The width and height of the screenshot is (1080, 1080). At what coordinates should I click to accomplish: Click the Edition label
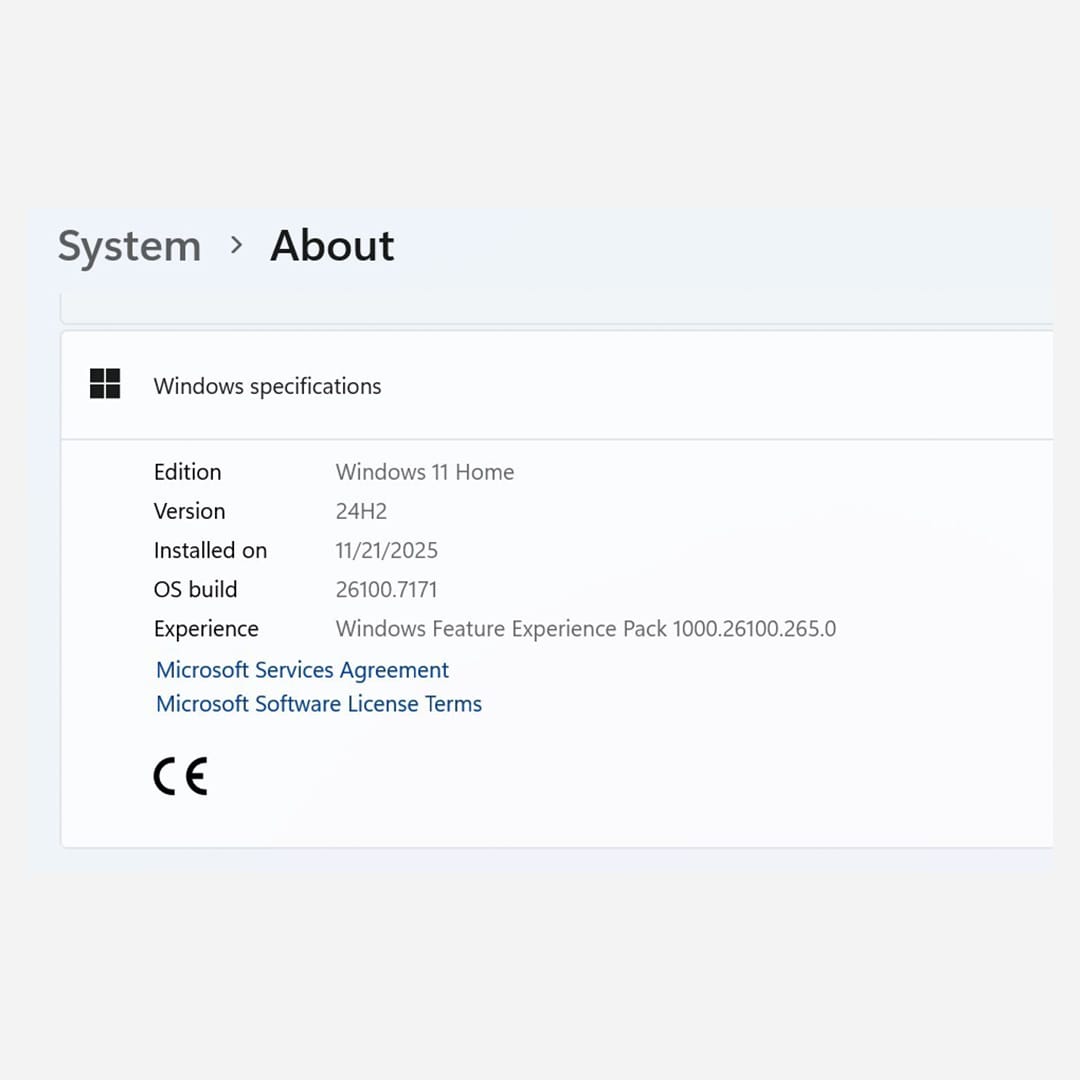[187, 472]
